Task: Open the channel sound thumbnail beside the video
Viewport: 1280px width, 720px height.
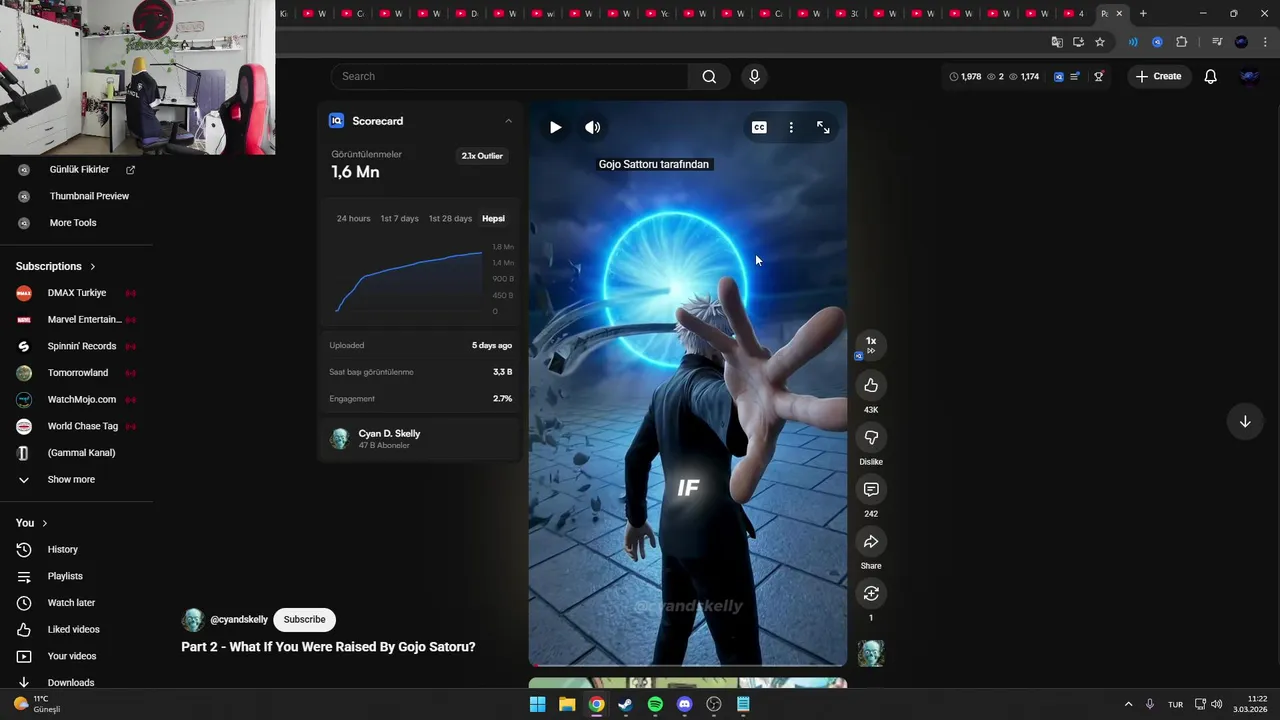Action: click(x=871, y=653)
